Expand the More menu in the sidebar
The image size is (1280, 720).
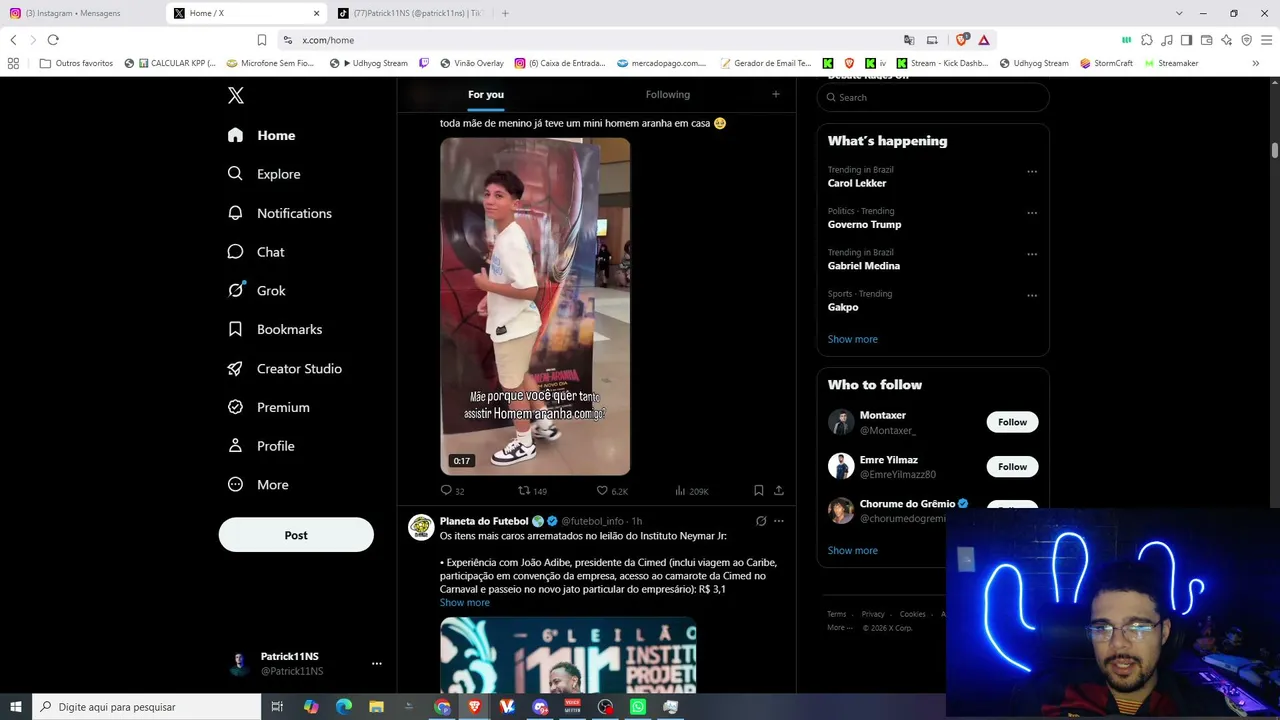click(258, 485)
